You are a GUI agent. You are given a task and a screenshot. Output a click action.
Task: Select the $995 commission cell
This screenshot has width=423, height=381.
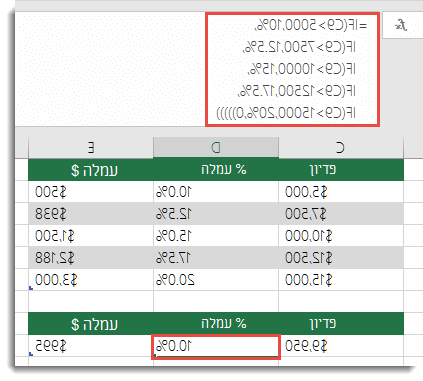(91, 346)
